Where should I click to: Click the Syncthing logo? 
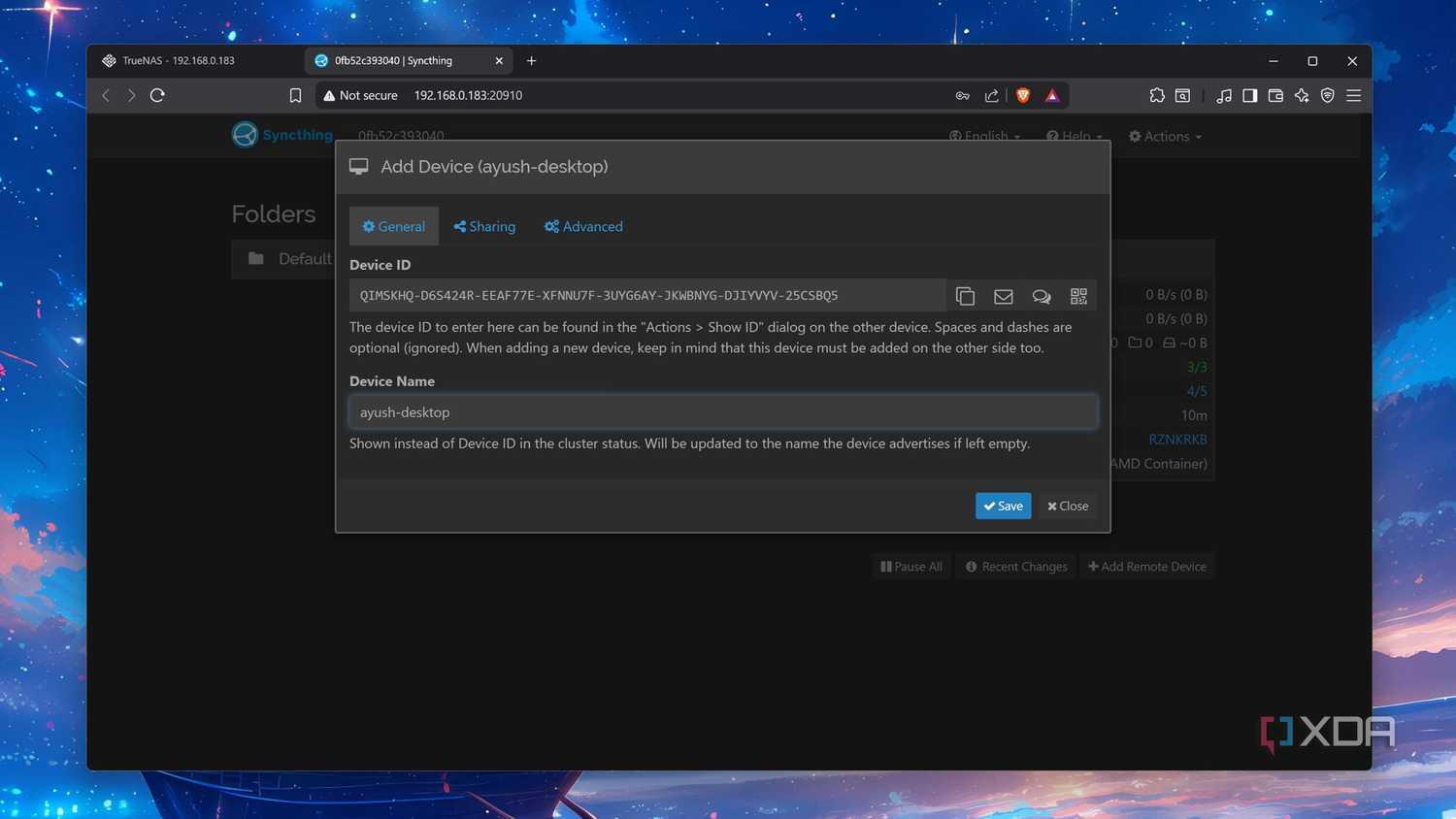282,135
